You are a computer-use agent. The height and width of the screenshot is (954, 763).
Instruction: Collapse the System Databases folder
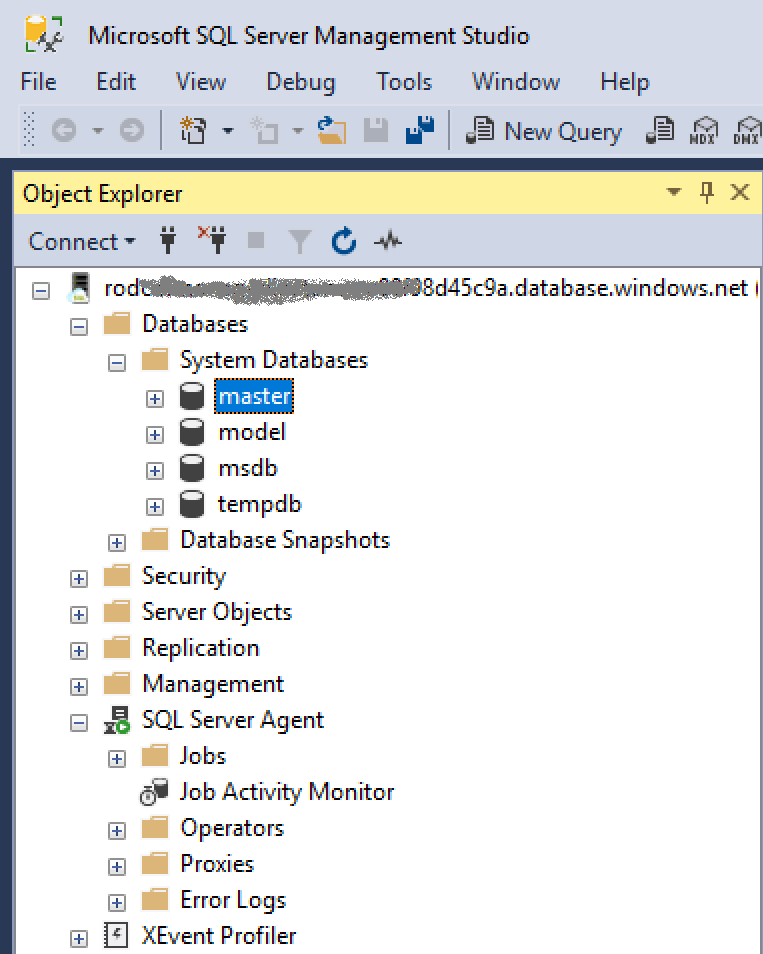[x=117, y=362]
